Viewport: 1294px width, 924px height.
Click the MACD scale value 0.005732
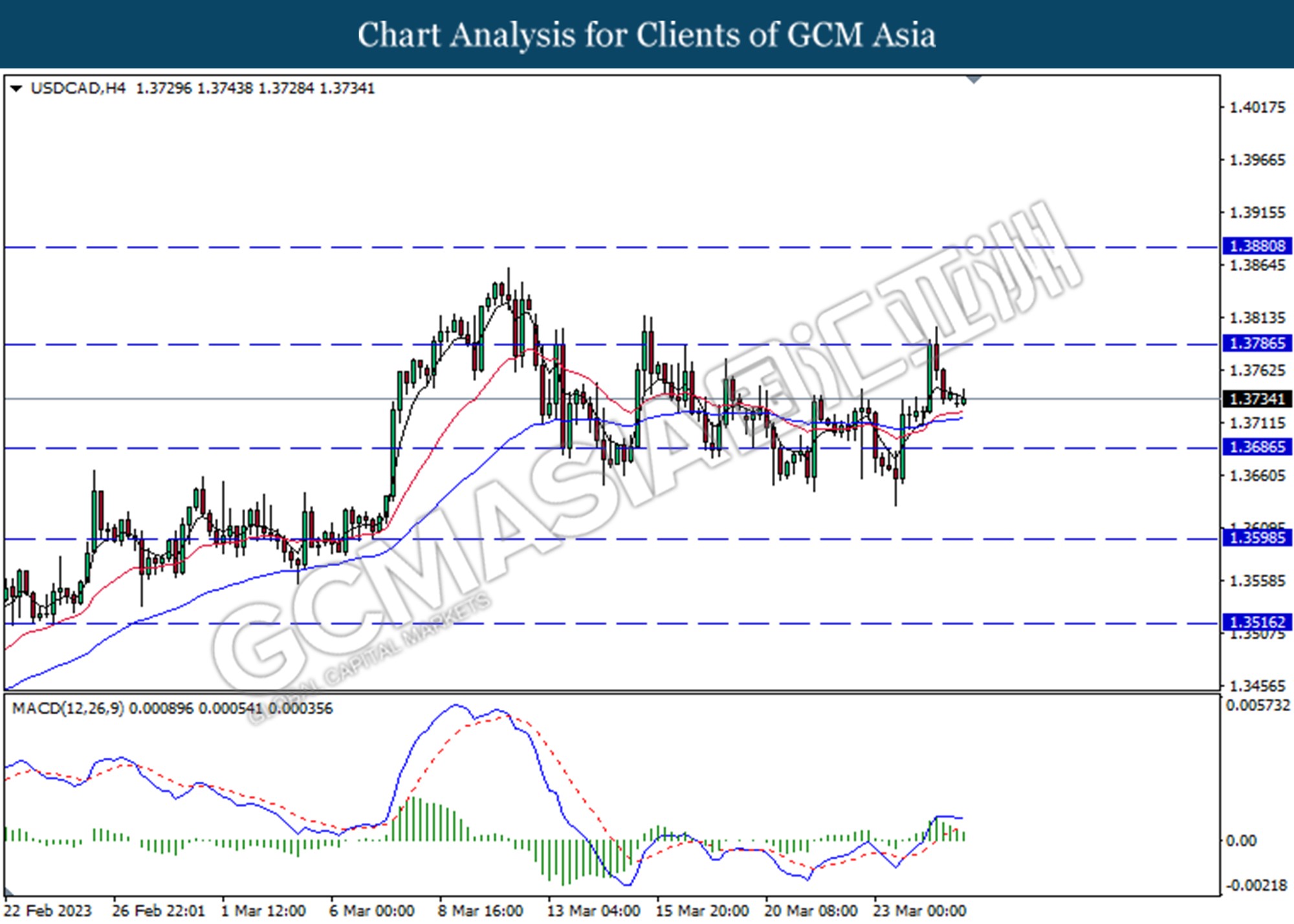coord(1258,705)
